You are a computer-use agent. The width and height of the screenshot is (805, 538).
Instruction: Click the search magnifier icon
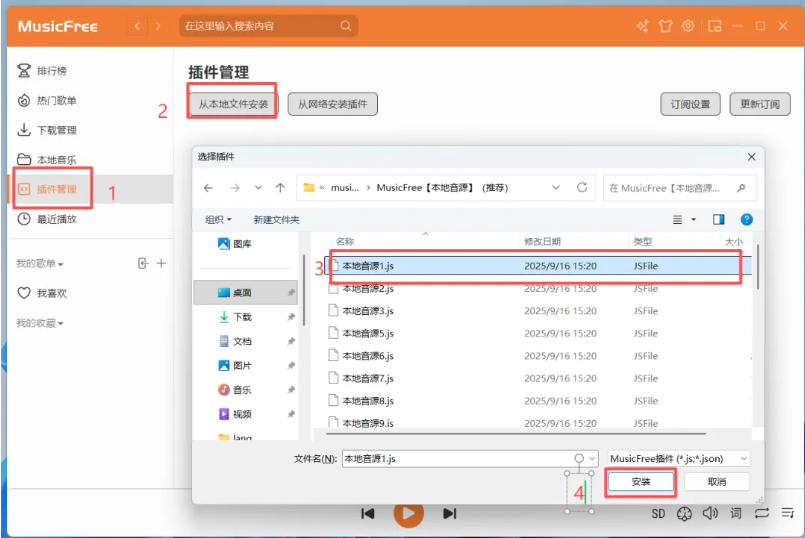[x=346, y=26]
